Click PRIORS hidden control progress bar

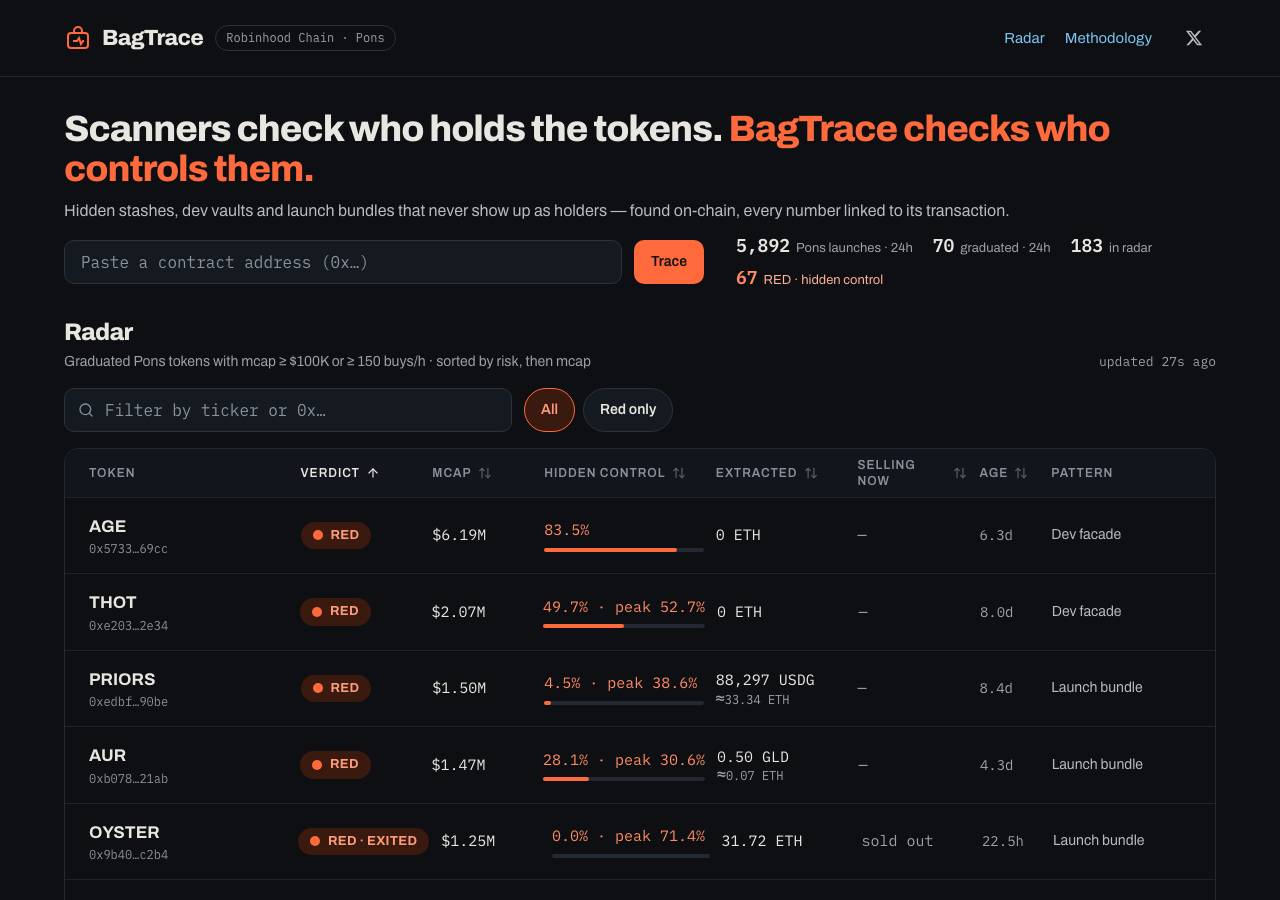coord(624,703)
